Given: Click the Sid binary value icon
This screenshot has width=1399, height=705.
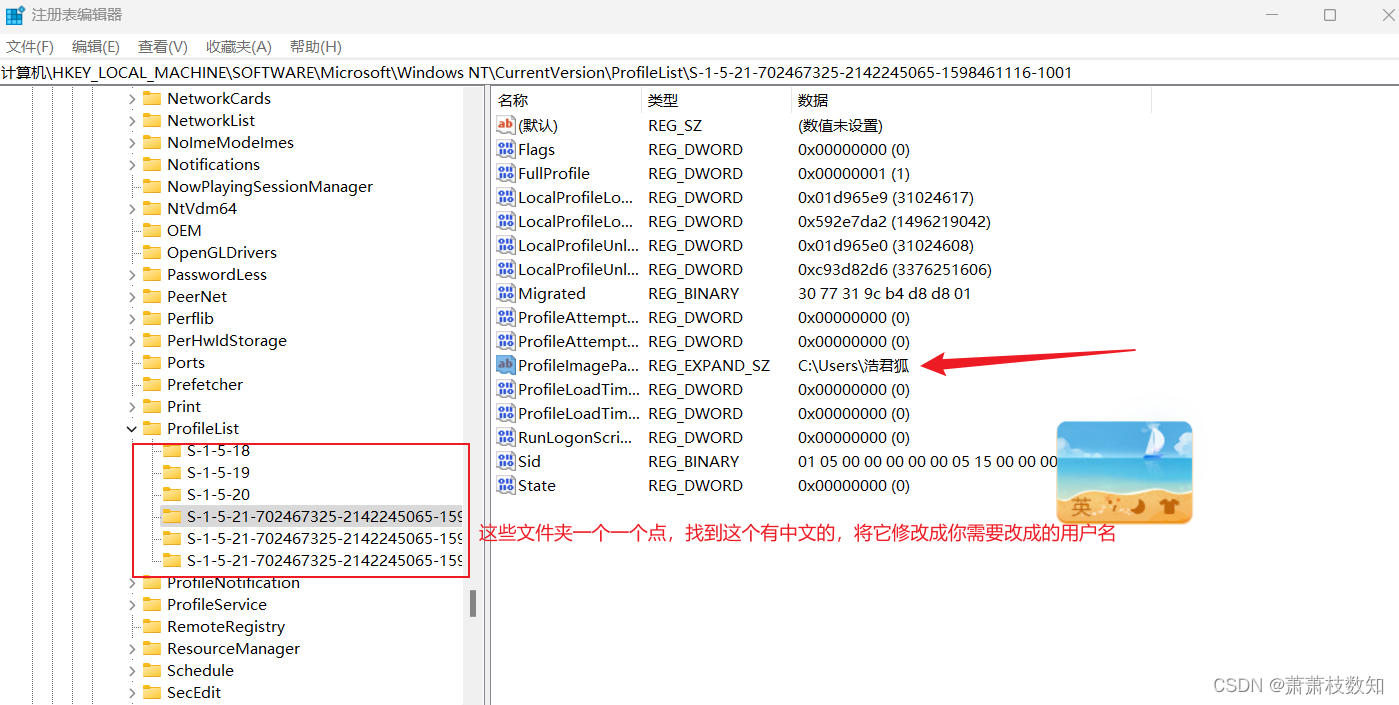Looking at the screenshot, I should click(x=506, y=461).
